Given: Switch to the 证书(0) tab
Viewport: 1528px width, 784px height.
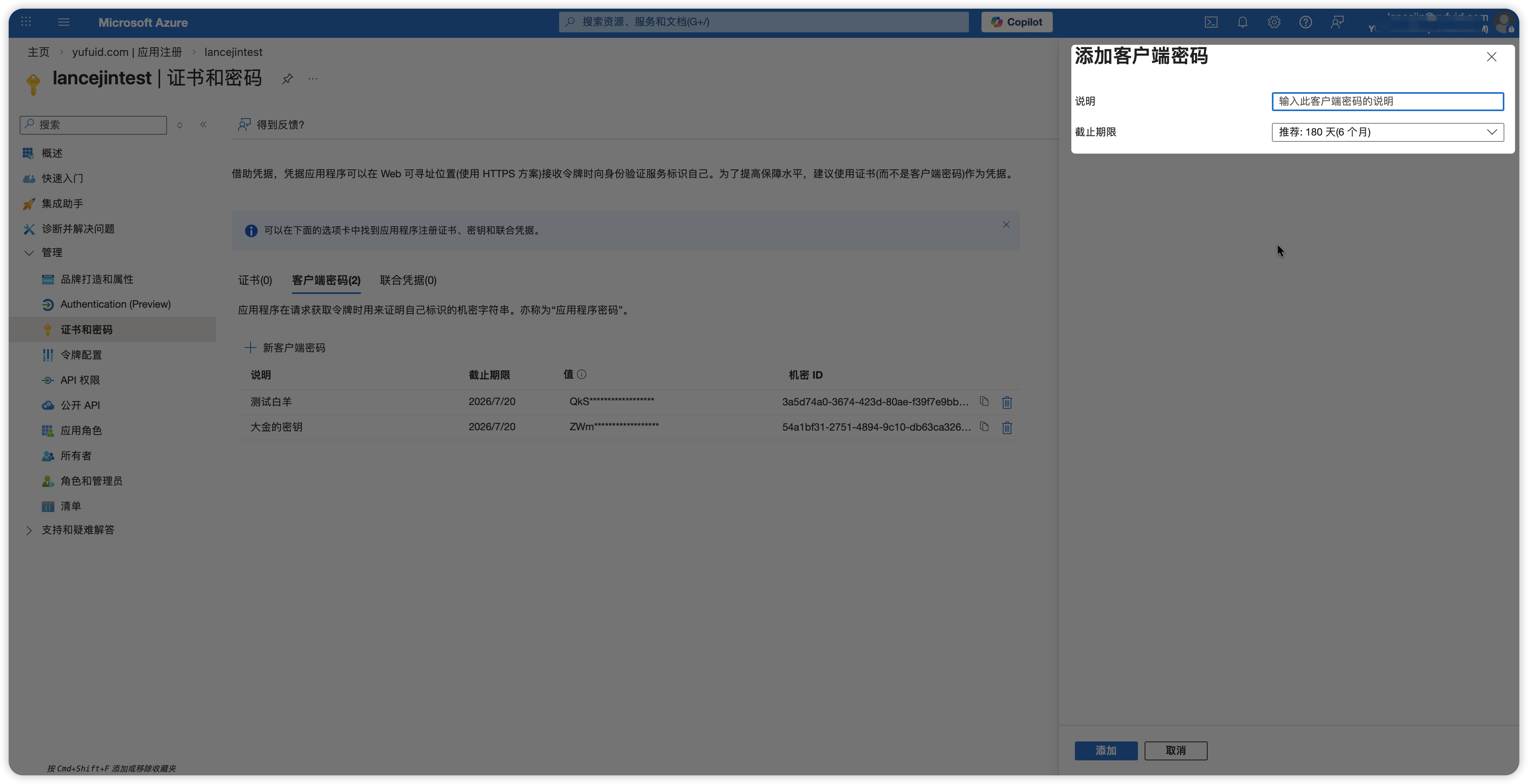Looking at the screenshot, I should pyautogui.click(x=255, y=280).
